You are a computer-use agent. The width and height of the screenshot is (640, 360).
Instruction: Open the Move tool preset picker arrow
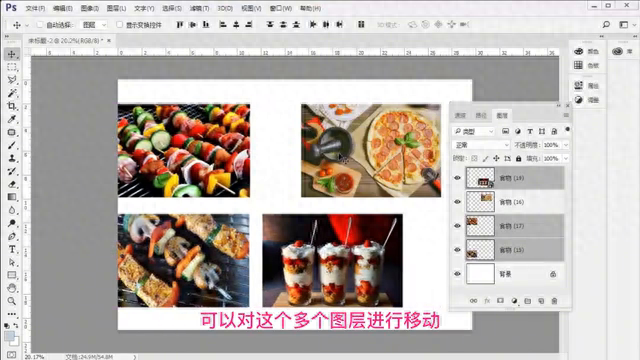coord(27,25)
